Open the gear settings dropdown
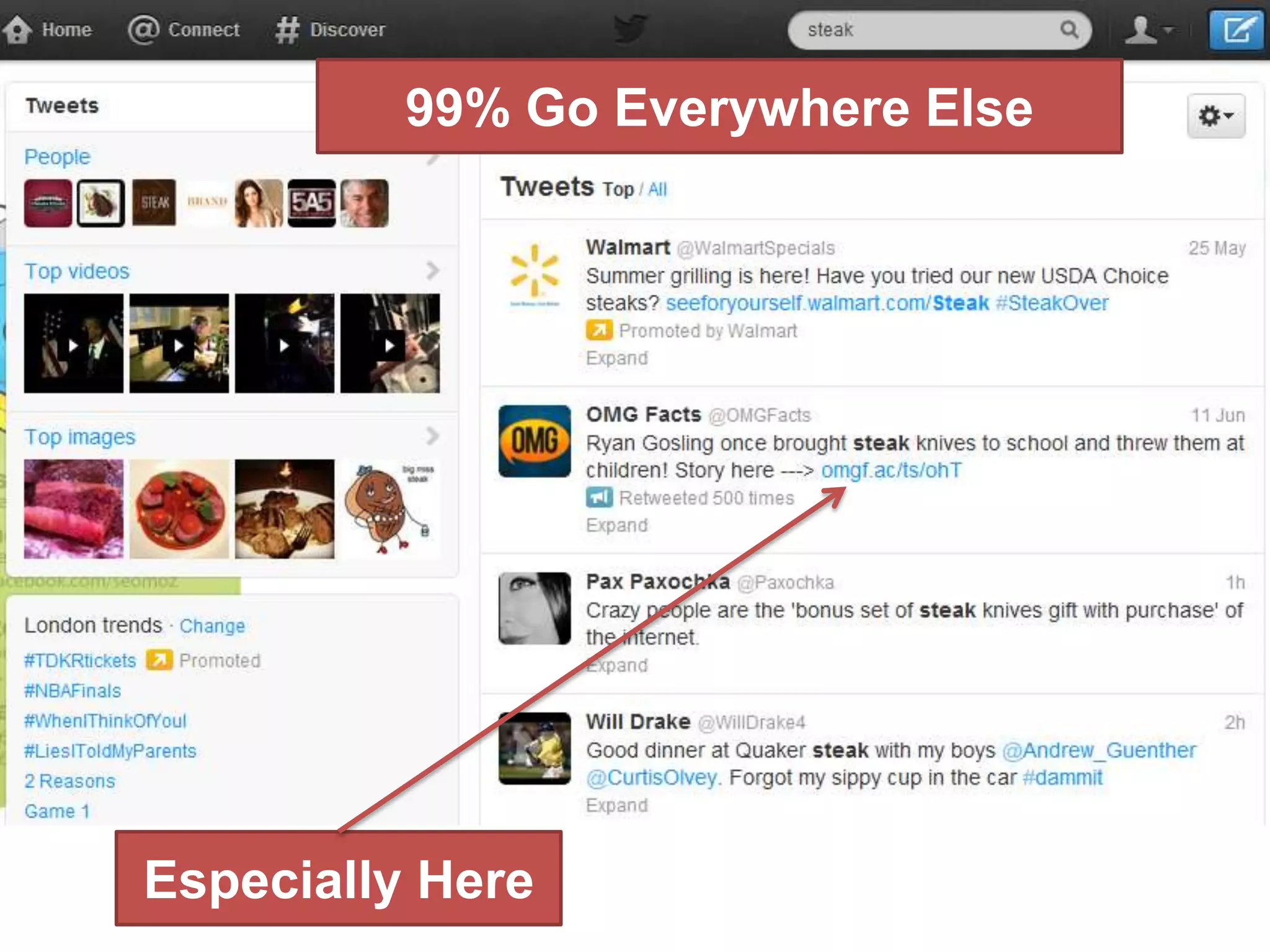The height and width of the screenshot is (952, 1270). [x=1215, y=116]
